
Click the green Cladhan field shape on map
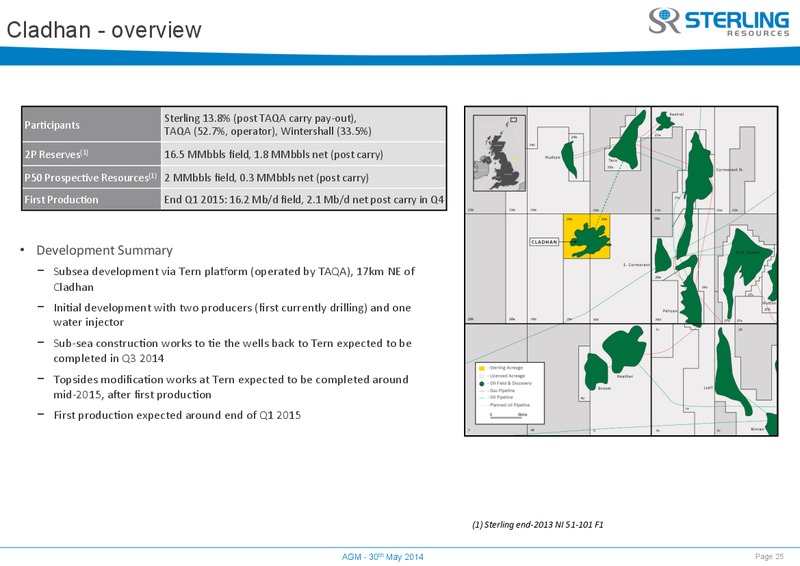point(590,238)
